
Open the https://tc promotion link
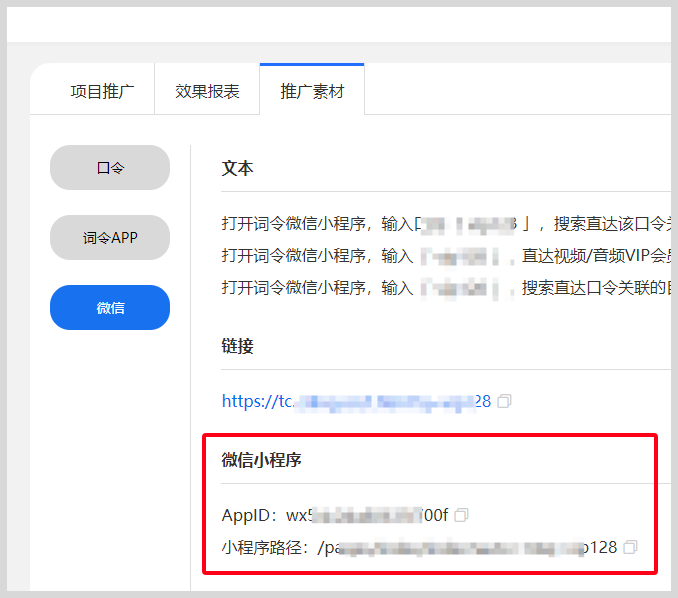356,401
